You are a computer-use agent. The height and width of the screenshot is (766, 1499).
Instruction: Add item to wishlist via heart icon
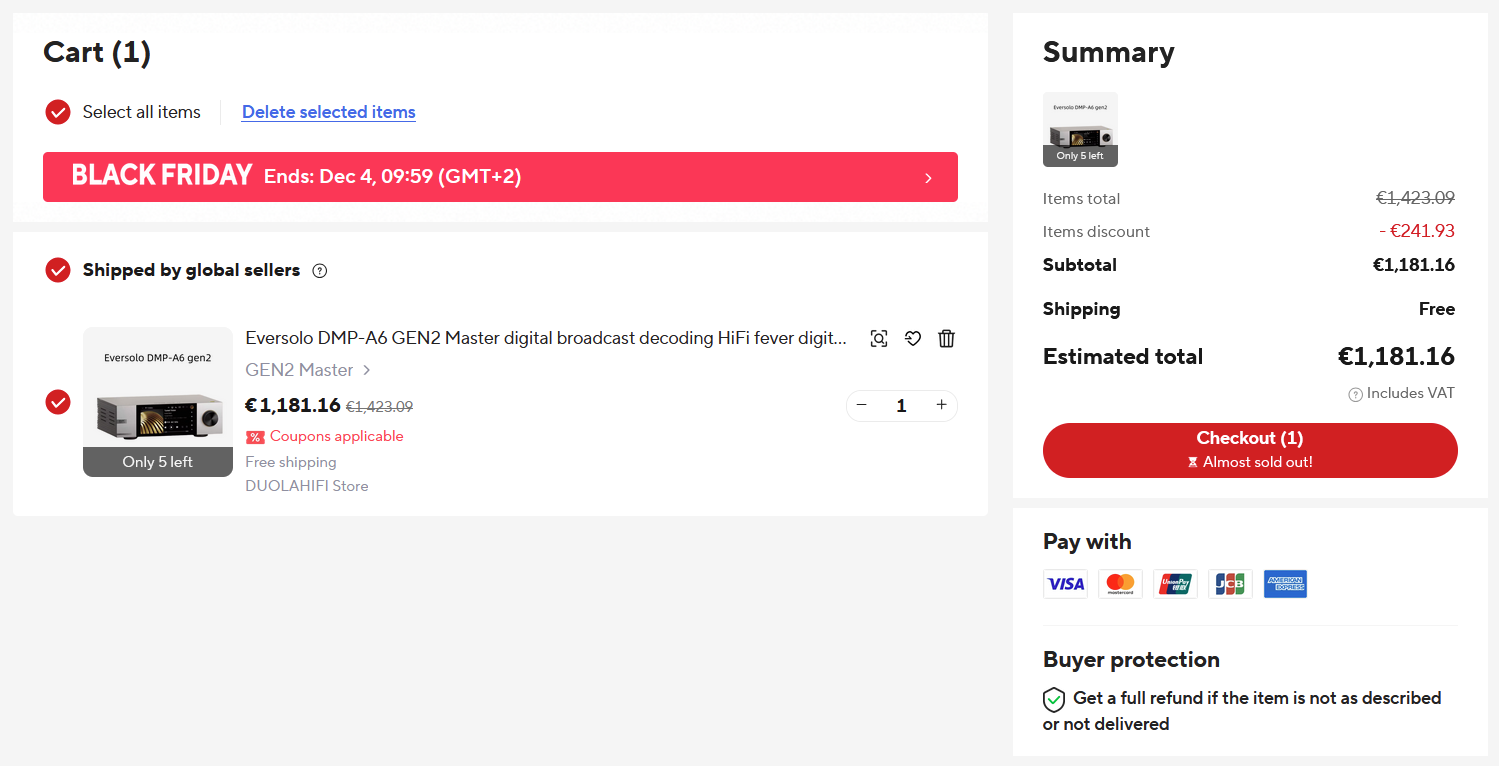pos(913,339)
